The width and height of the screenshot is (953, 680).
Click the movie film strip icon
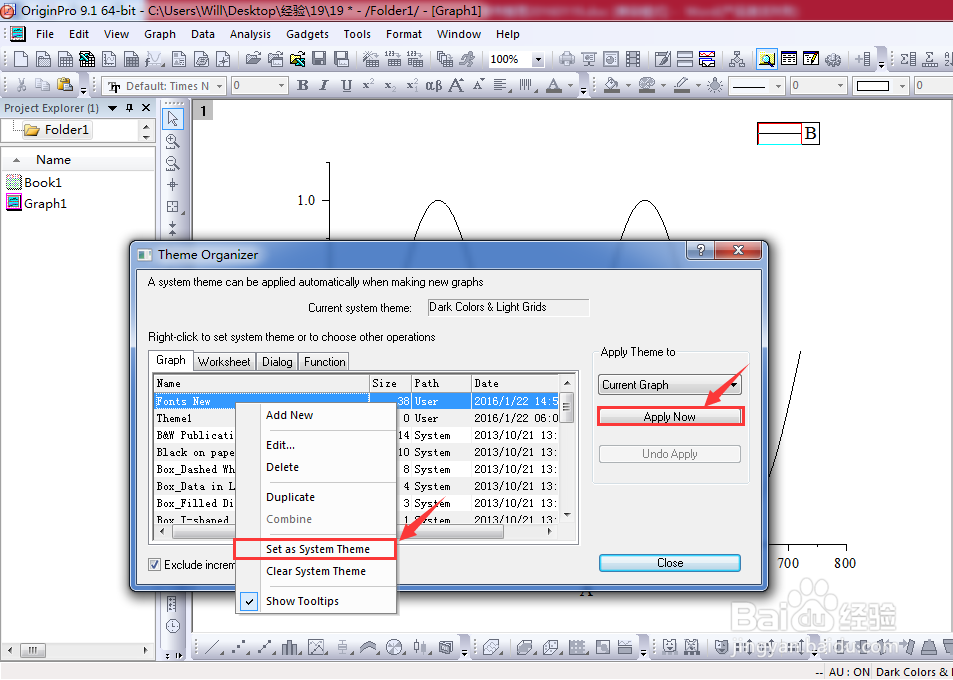click(633, 59)
